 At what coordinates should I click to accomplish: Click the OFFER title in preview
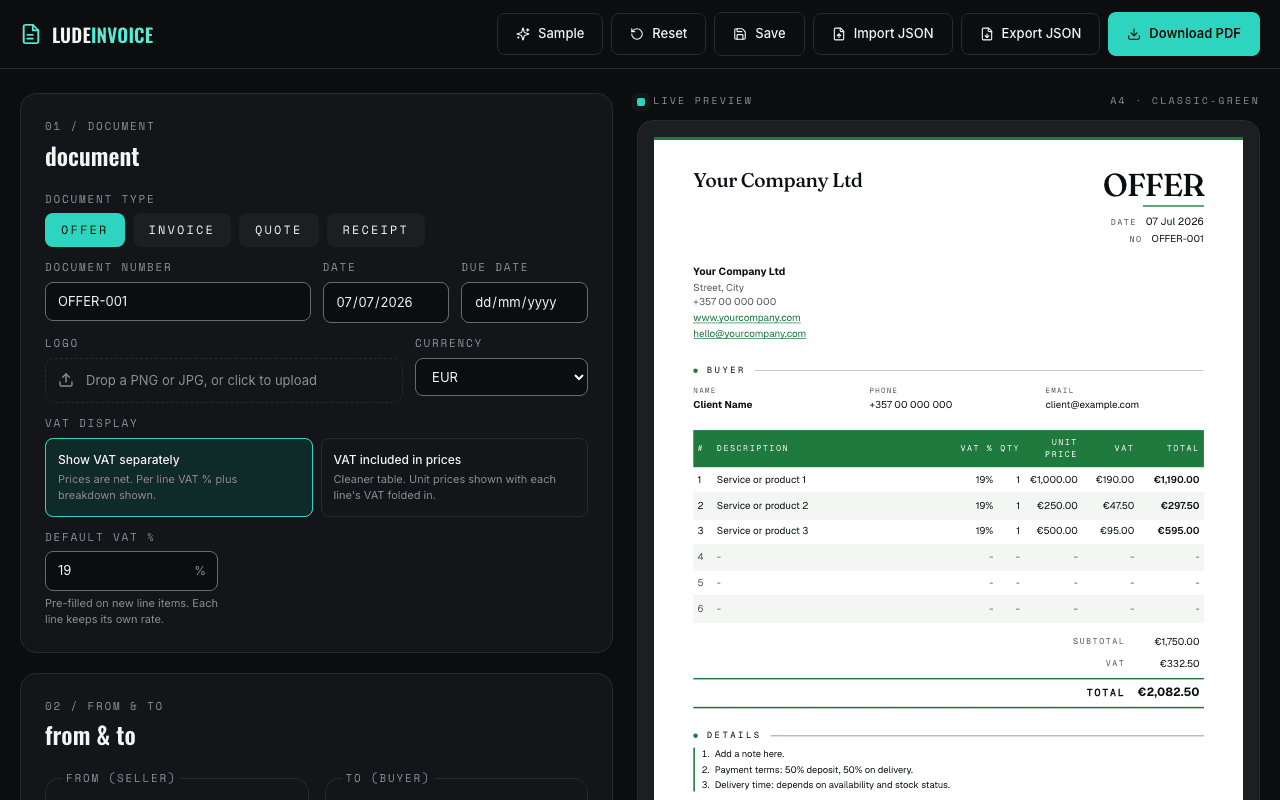point(1154,186)
